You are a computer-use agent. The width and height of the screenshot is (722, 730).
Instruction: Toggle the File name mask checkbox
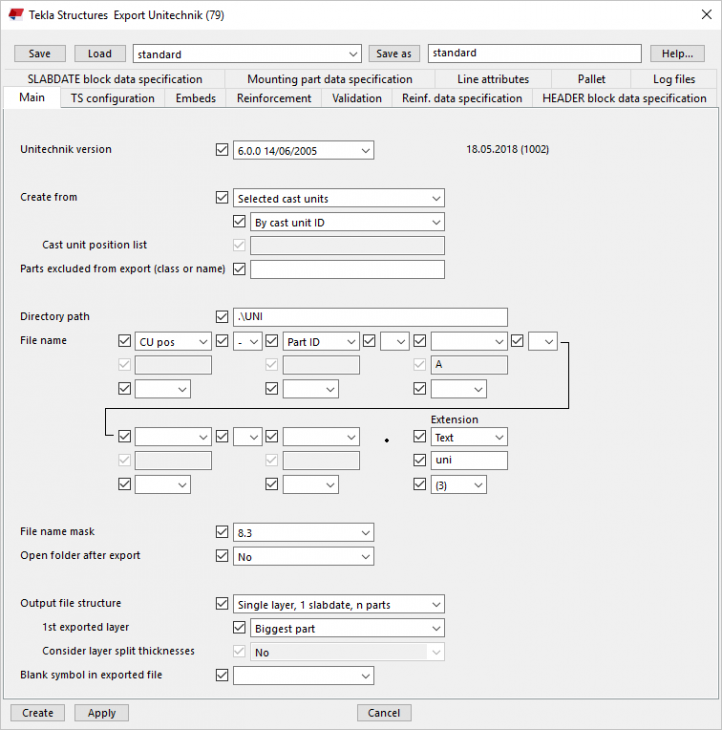click(222, 532)
